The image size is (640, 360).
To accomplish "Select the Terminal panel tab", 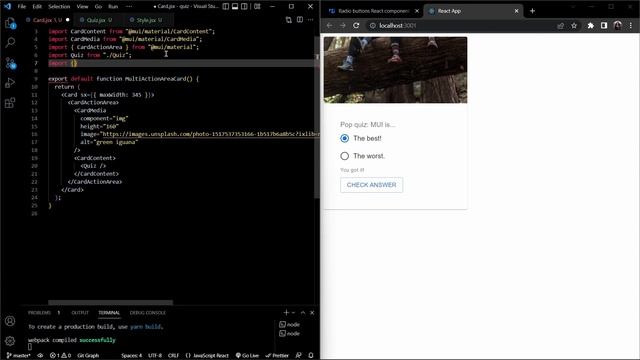I will [109, 313].
